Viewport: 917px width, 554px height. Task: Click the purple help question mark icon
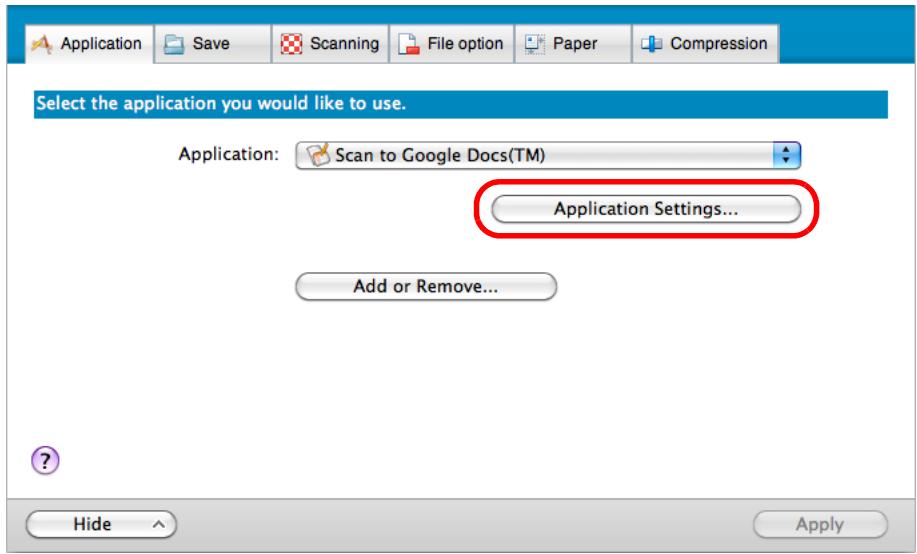[45, 460]
